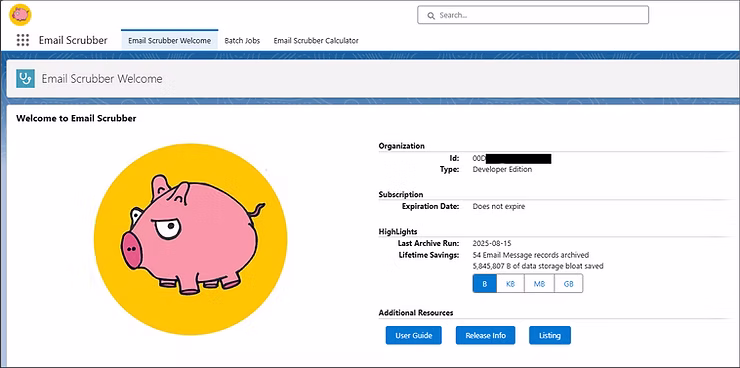Switch storage units to MB
This screenshot has width=740, height=368.
point(539,284)
